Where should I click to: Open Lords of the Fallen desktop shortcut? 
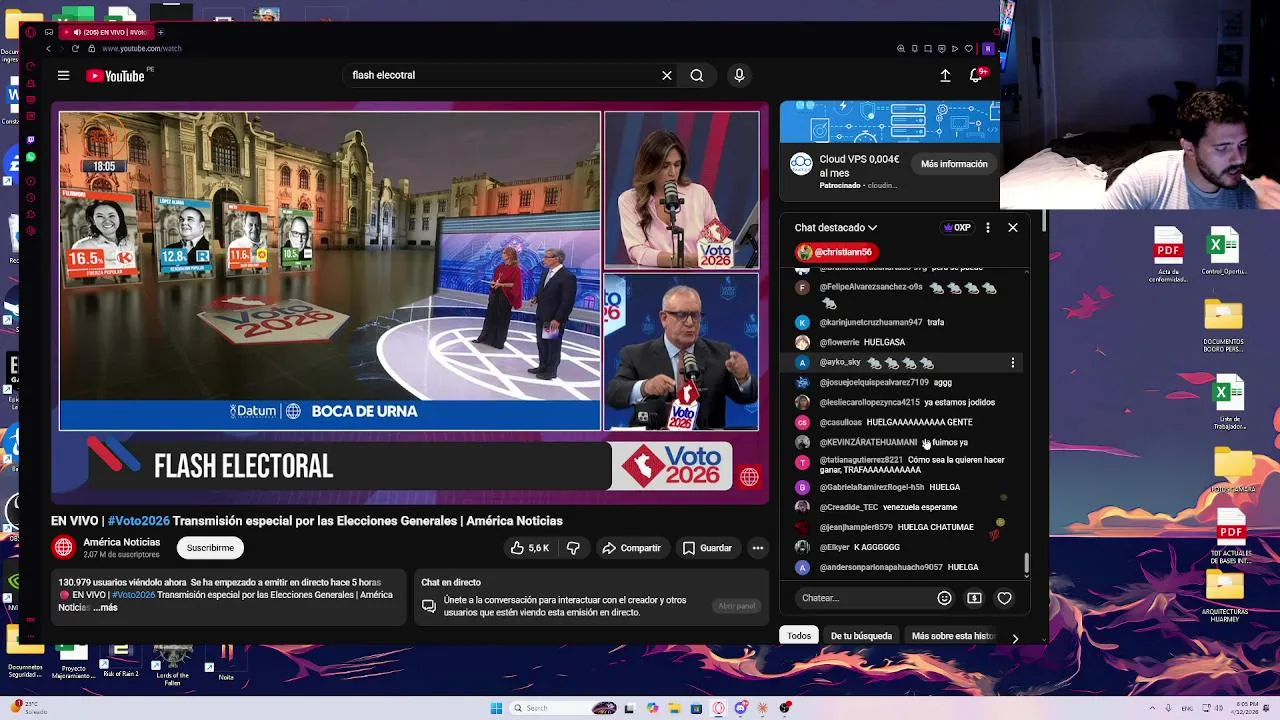[x=172, y=664]
